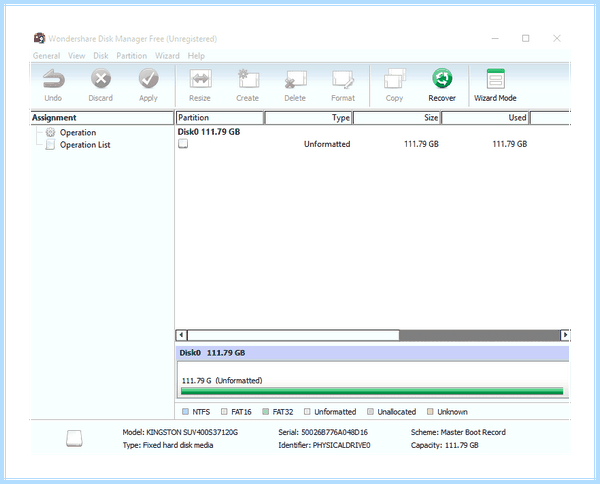Sort by the Size column header
Image resolution: width=600 pixels, height=484 pixels.
click(397, 117)
